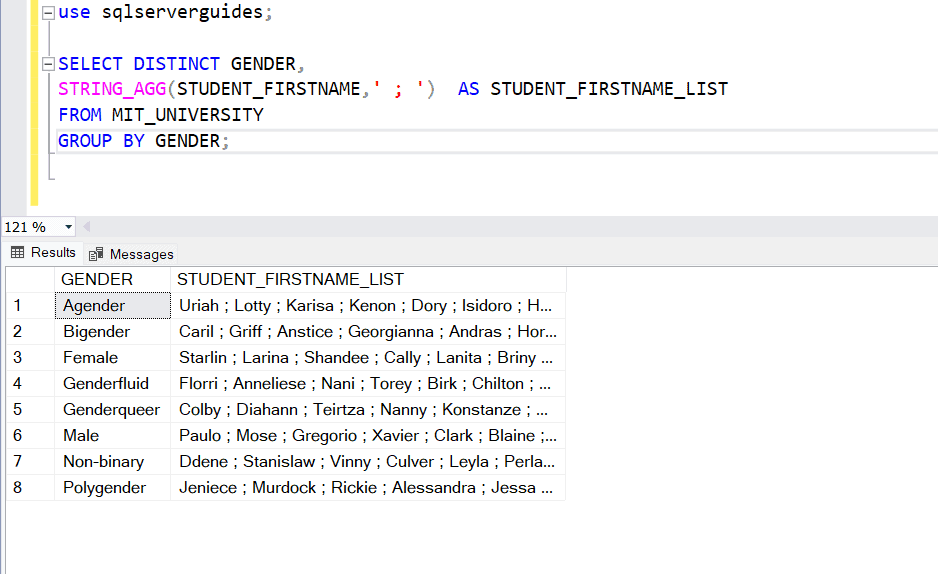Click the top-left corner cell of results grid

click(31, 279)
